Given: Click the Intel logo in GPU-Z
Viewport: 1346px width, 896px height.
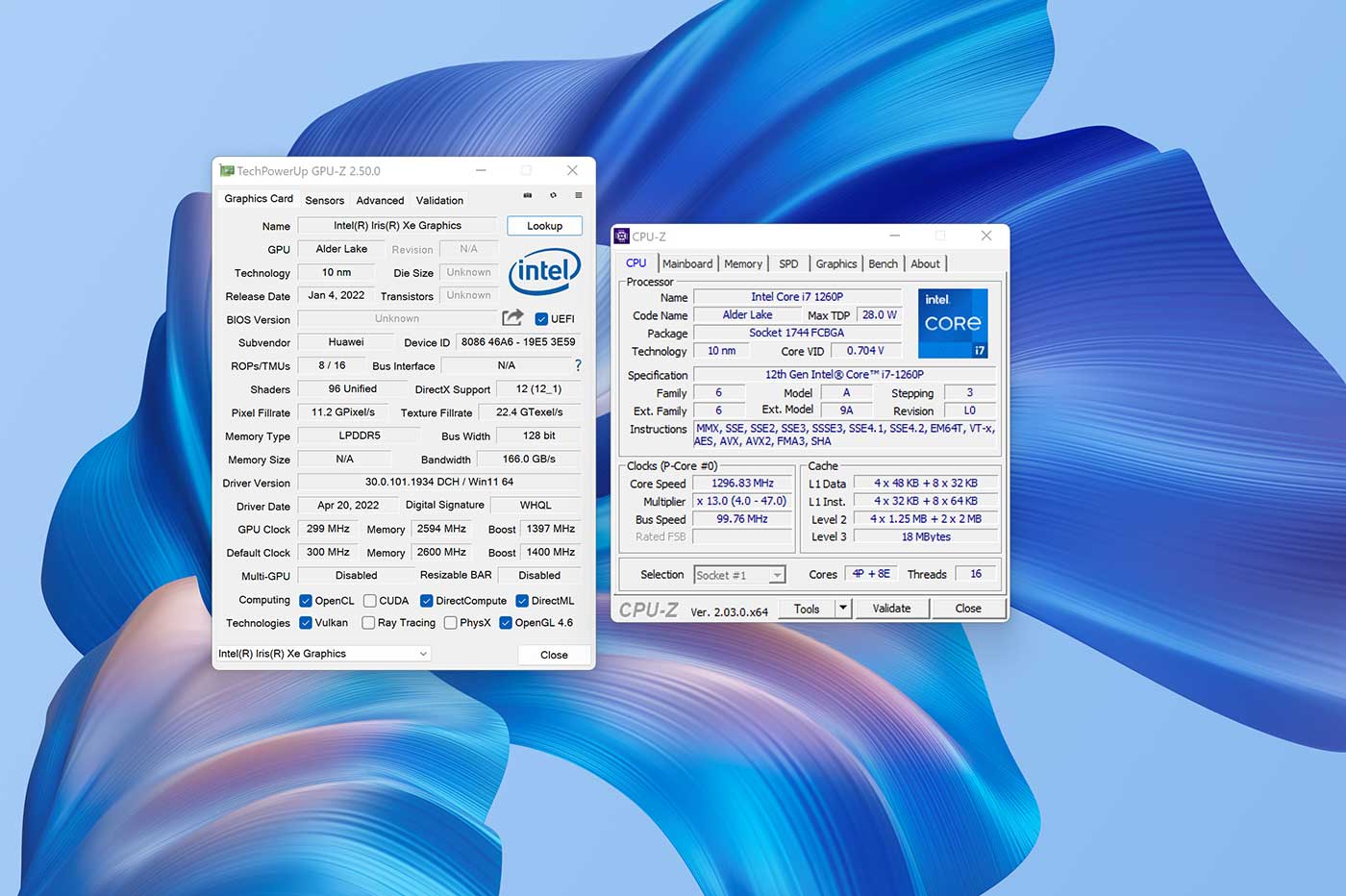Looking at the screenshot, I should tap(544, 272).
